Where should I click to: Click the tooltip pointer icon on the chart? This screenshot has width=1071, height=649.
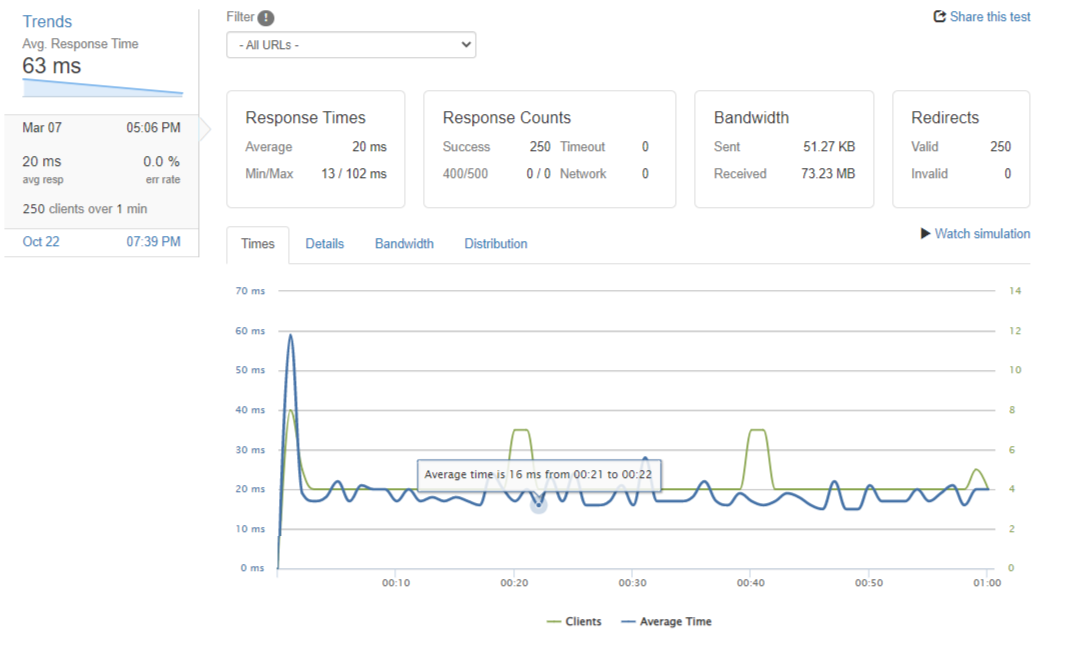(538, 503)
